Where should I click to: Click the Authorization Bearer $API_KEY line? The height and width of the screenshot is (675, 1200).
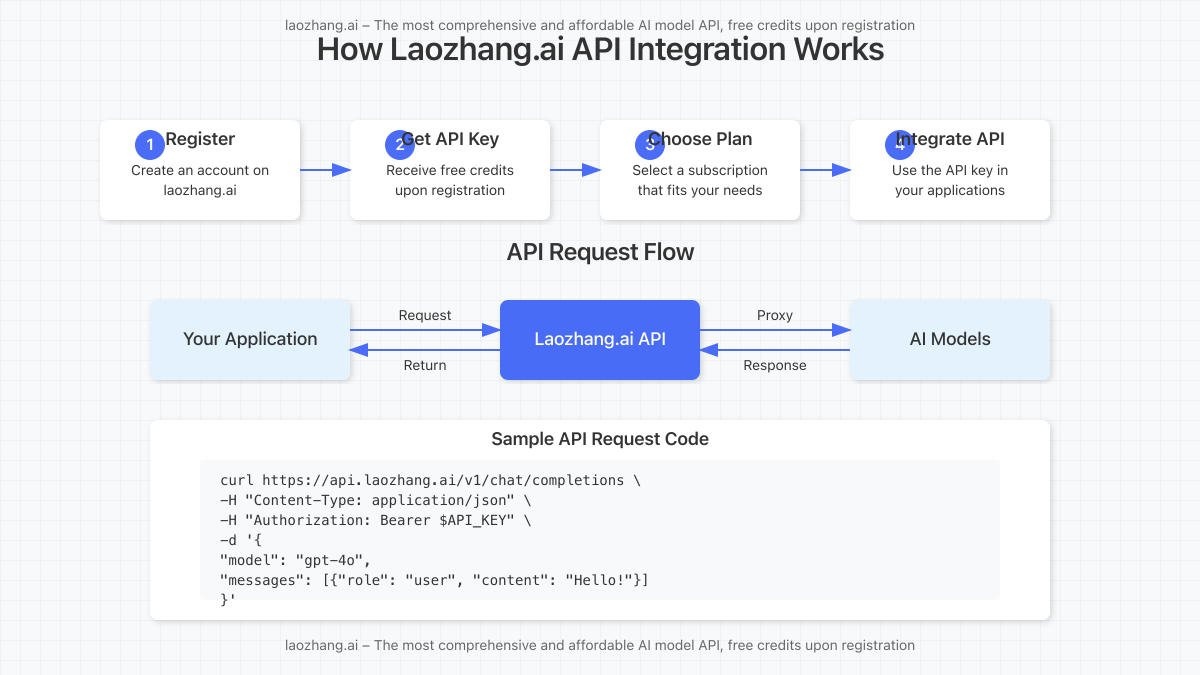(376, 520)
